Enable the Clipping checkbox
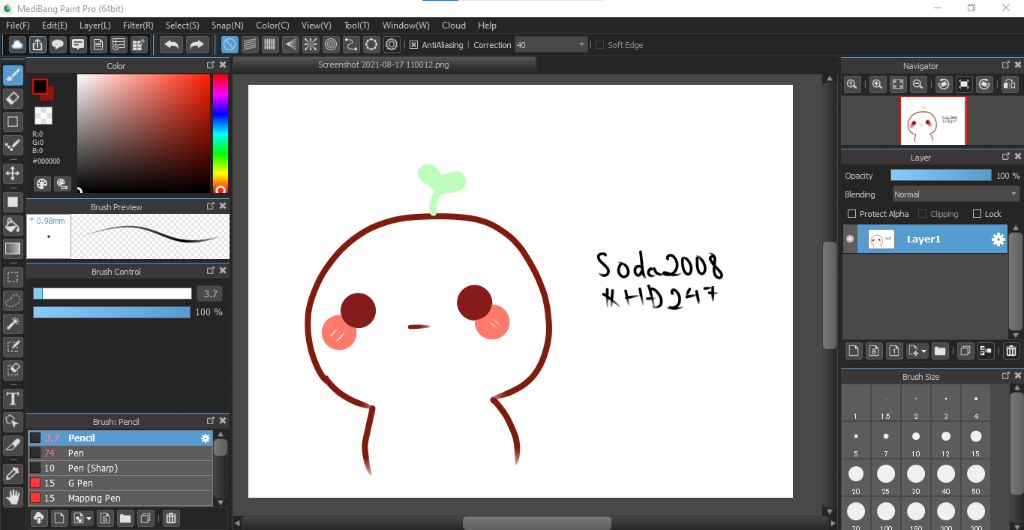Screen dimensions: 1024x530 click(x=922, y=213)
